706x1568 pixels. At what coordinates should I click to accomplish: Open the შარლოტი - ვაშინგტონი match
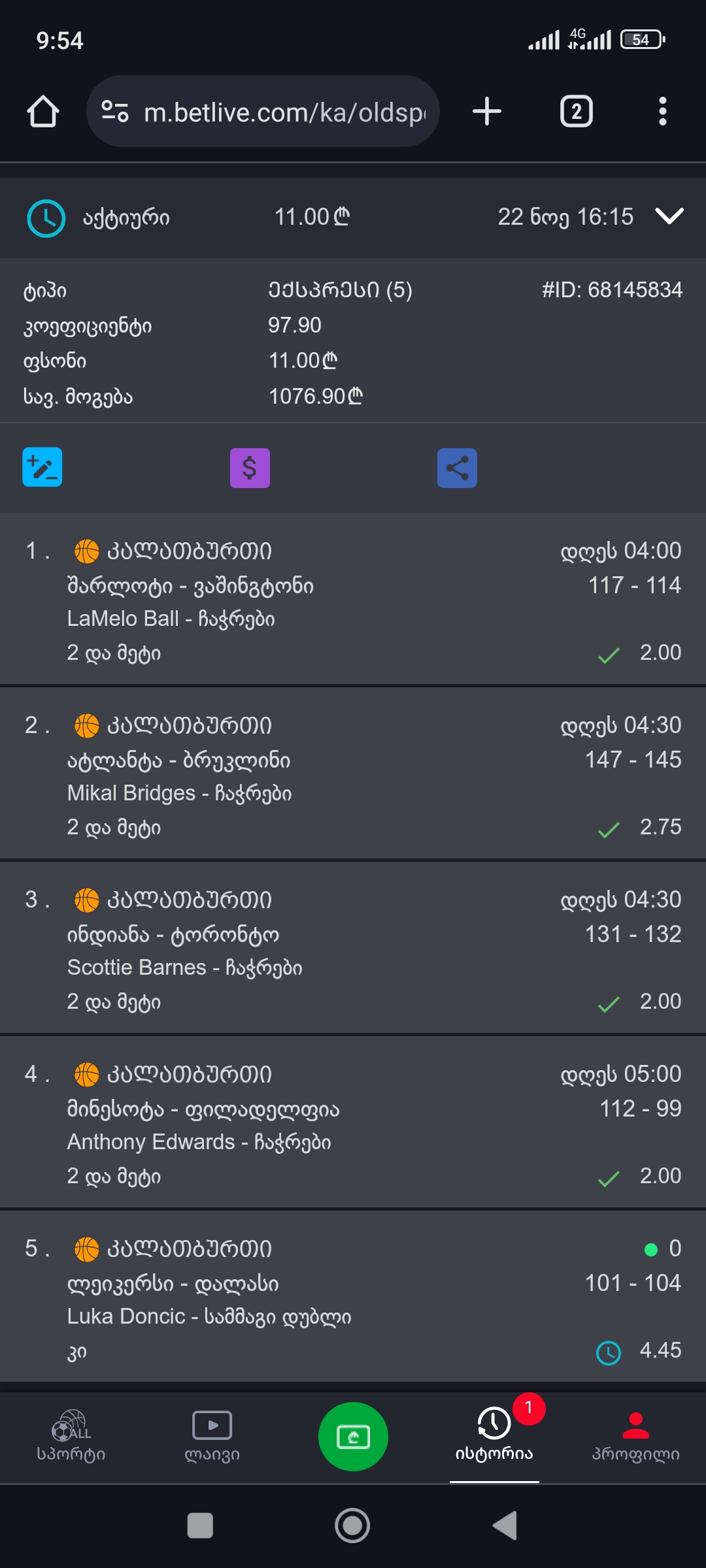pos(190,586)
